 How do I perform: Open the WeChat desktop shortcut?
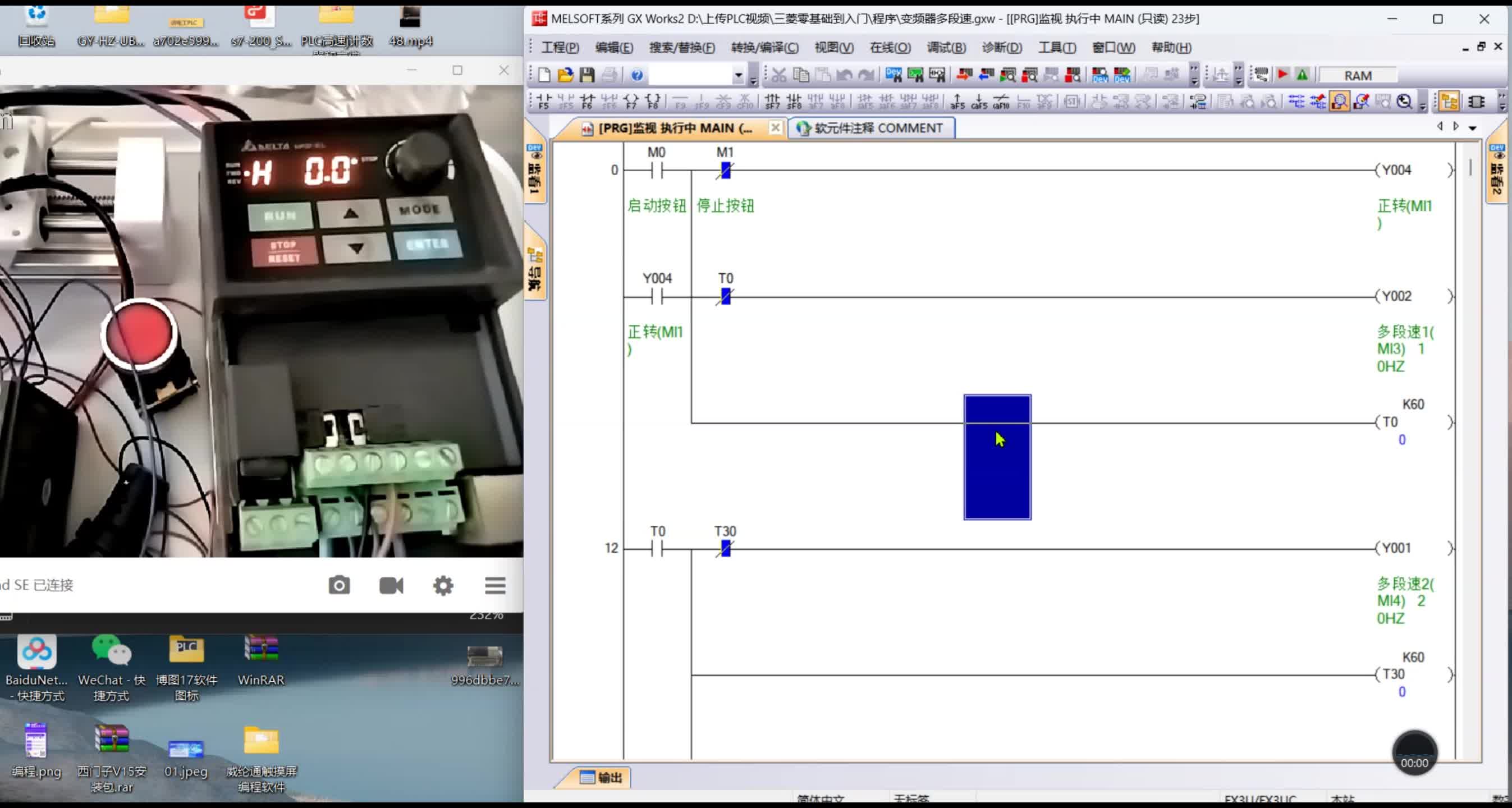point(112,669)
